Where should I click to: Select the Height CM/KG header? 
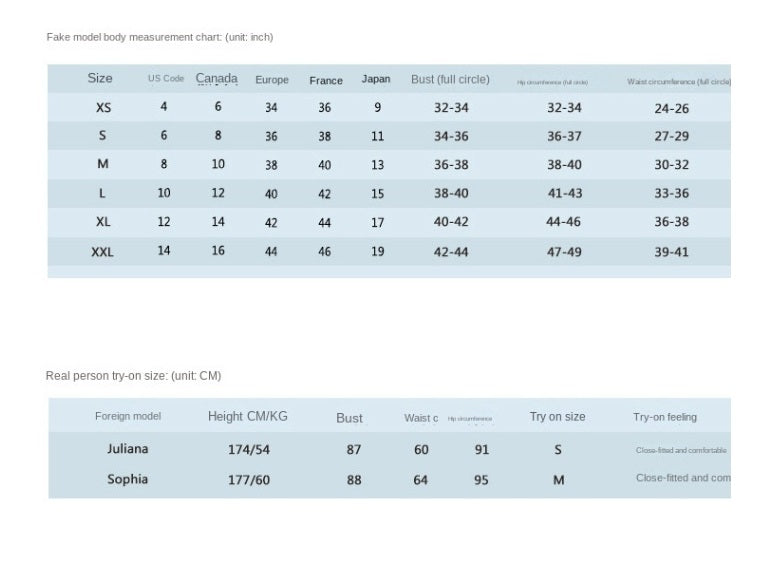coord(248,416)
